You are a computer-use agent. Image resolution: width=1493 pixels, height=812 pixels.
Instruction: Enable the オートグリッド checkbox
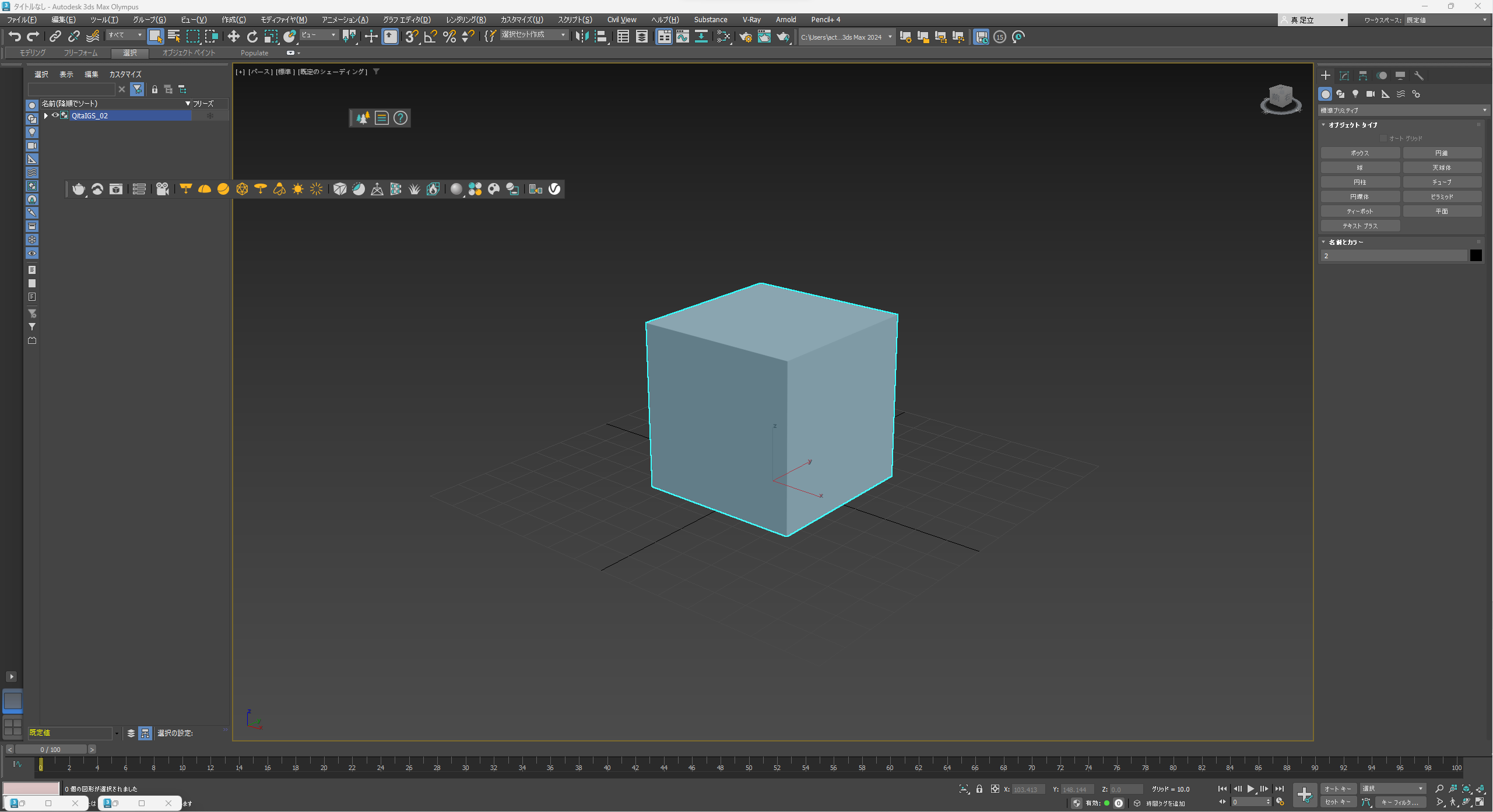point(1383,138)
